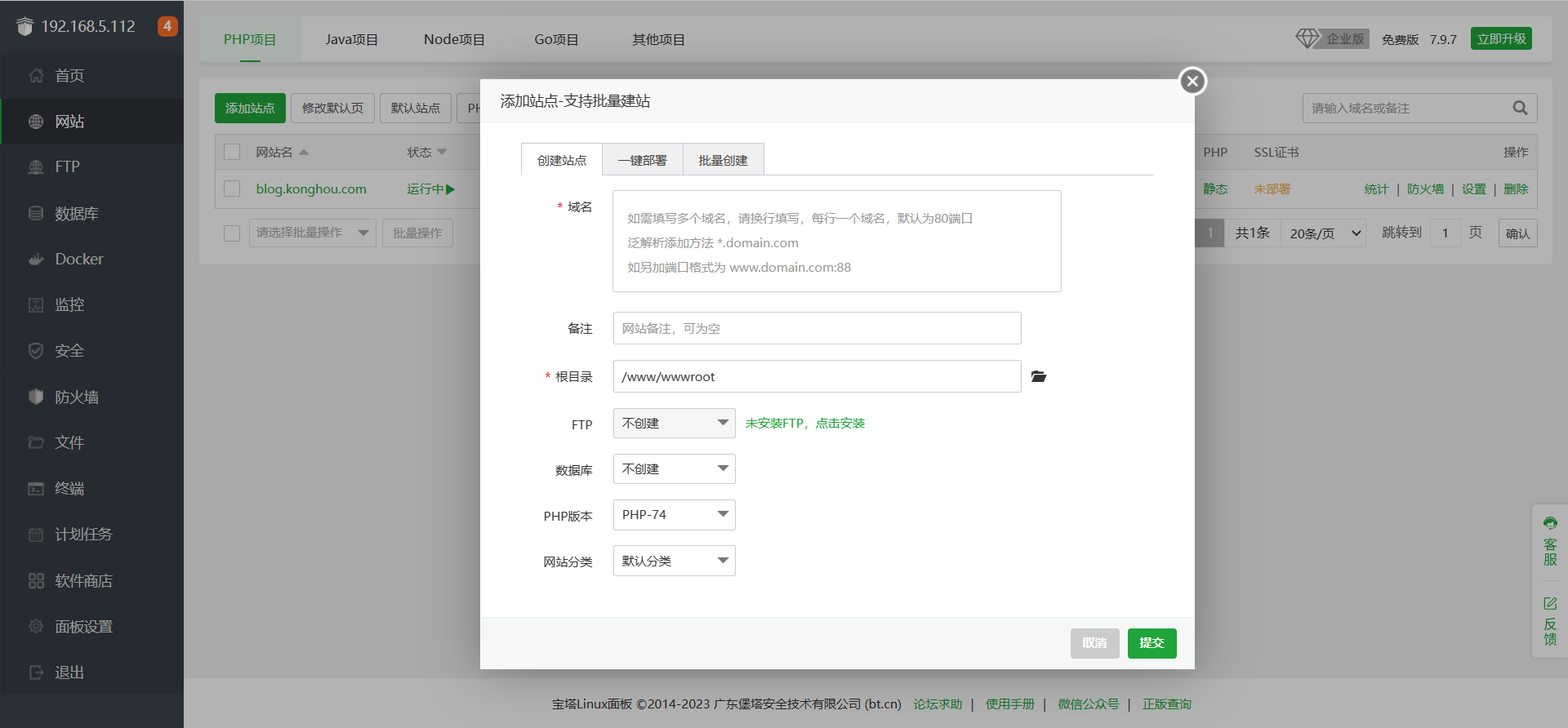This screenshot has width=1568, height=728.
Task: Open the 默认分类 site category dropdown
Action: pos(675,561)
